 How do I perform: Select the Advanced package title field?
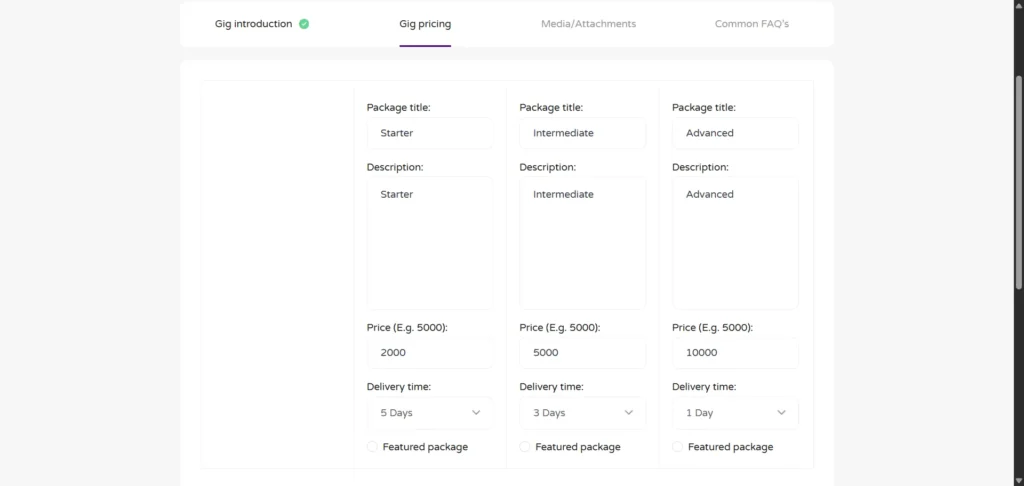(735, 133)
